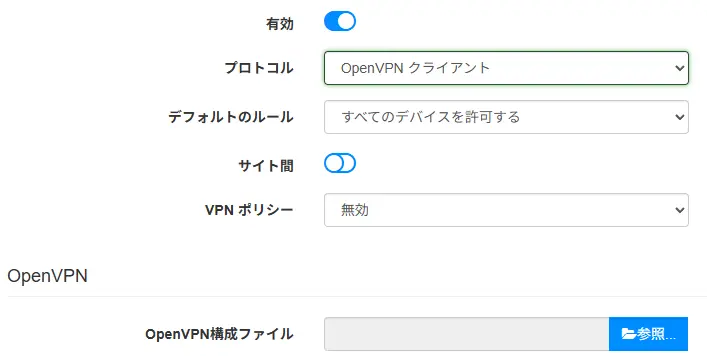Click the デフォルトのルール field label
707x362 pixels.
point(231,117)
